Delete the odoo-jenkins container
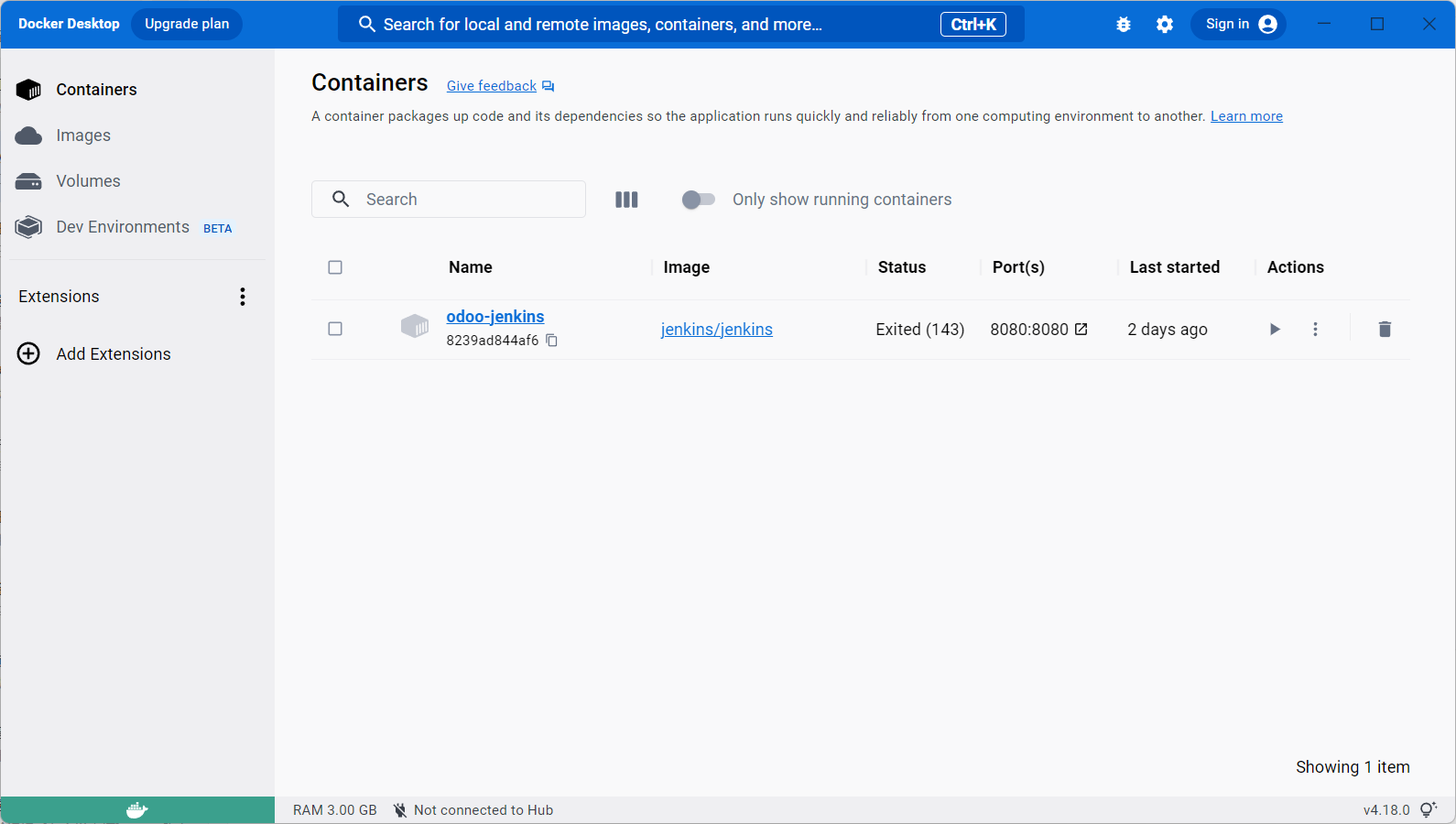Viewport: 1456px width, 824px height. point(1385,330)
